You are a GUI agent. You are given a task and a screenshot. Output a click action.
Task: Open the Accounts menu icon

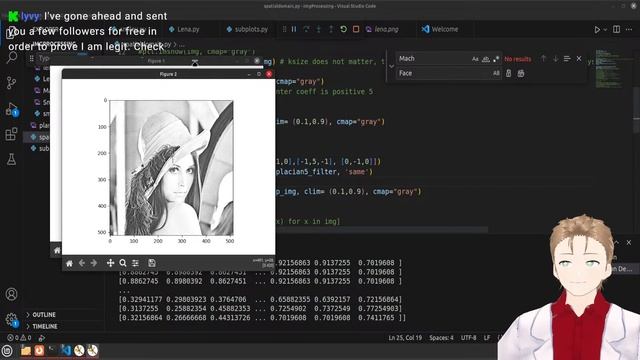[11, 294]
